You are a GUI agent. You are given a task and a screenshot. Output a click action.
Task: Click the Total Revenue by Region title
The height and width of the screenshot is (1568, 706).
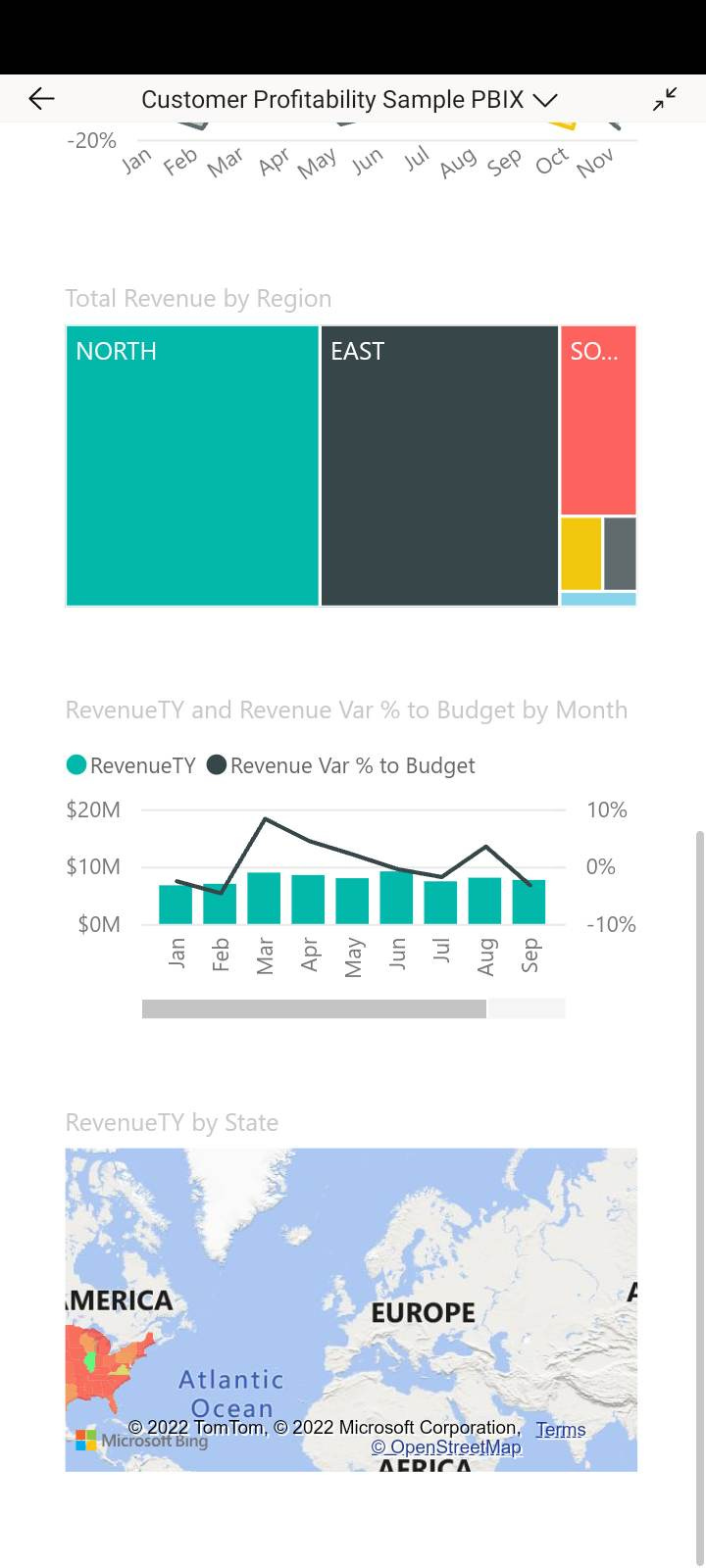(x=198, y=299)
